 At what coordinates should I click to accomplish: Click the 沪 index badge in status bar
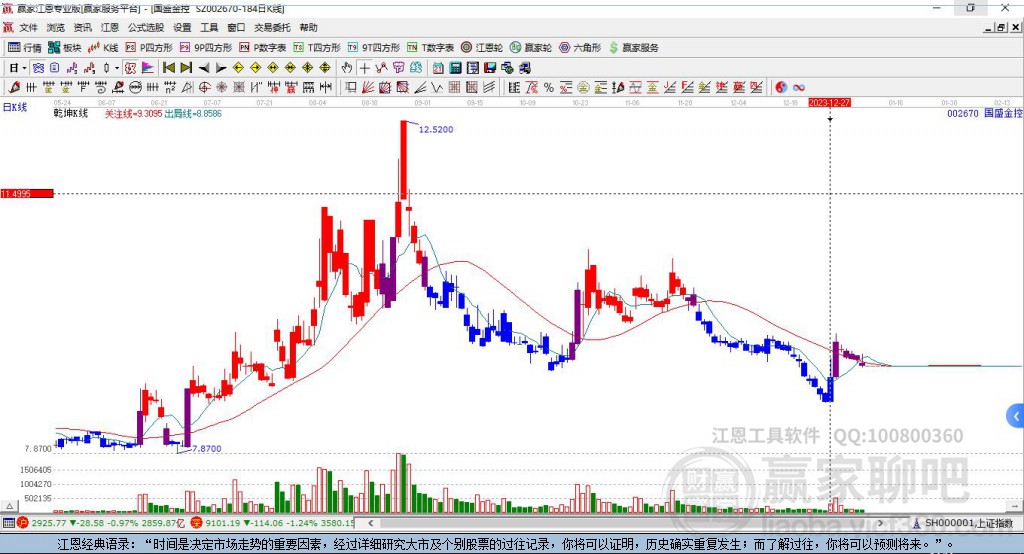(23, 523)
